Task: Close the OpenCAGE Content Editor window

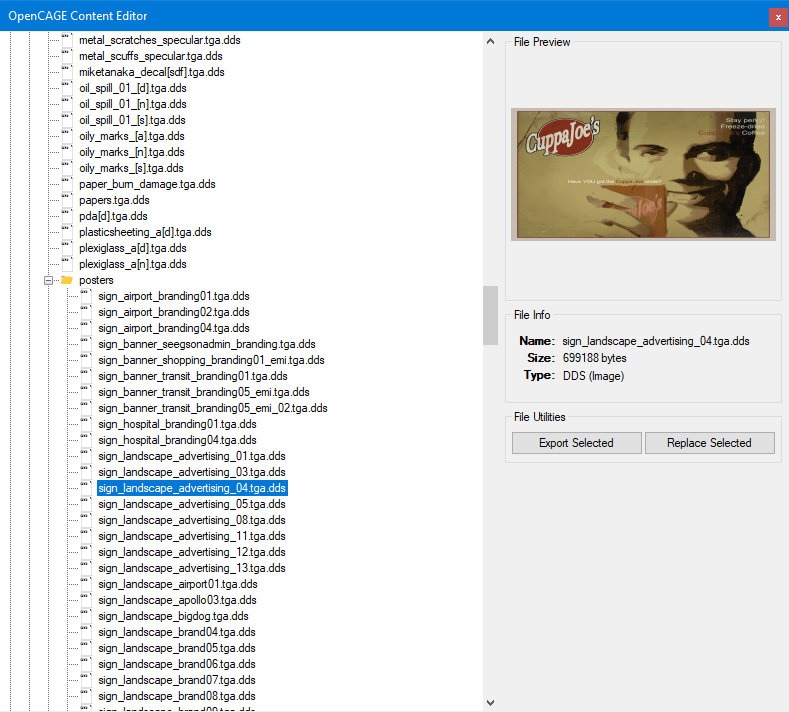Action: (x=778, y=17)
